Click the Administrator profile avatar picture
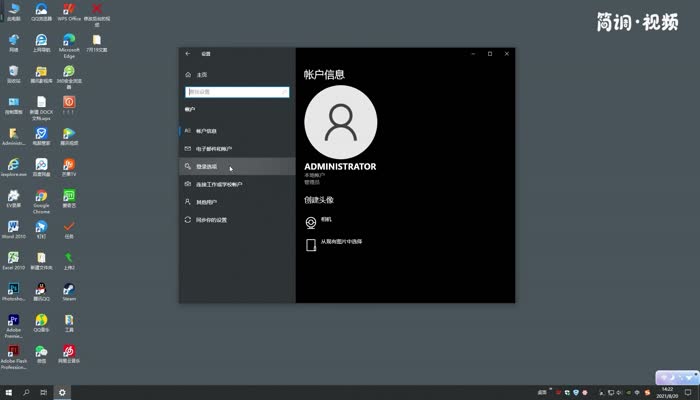The height and width of the screenshot is (400, 700). pyautogui.click(x=340, y=121)
